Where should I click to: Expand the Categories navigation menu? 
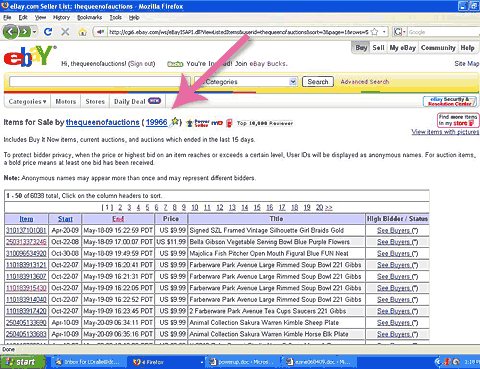(27, 101)
